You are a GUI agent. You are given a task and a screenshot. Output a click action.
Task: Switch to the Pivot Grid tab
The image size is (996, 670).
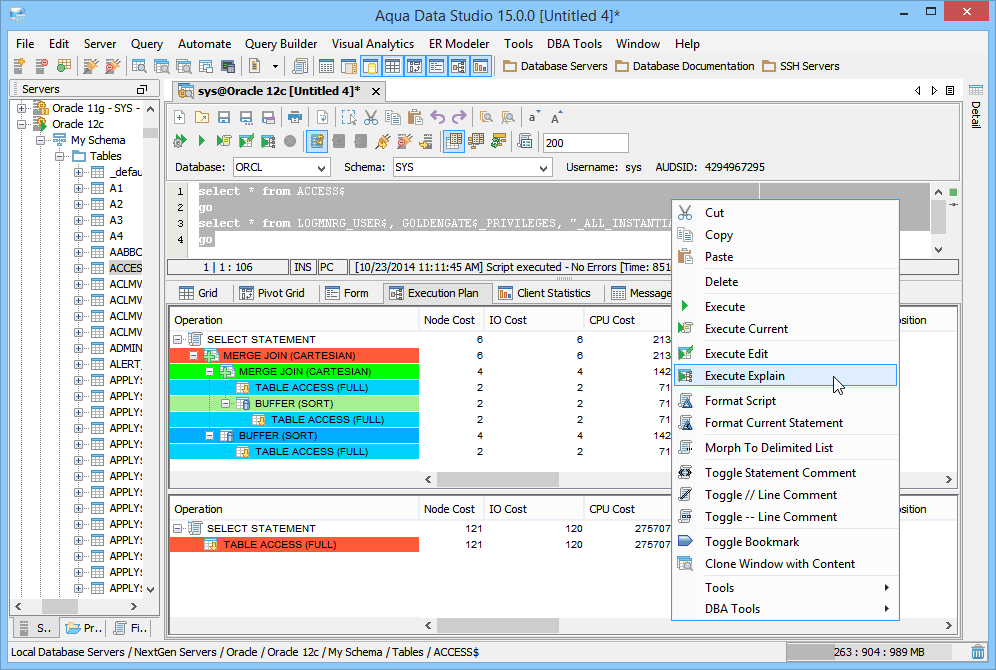[272, 293]
